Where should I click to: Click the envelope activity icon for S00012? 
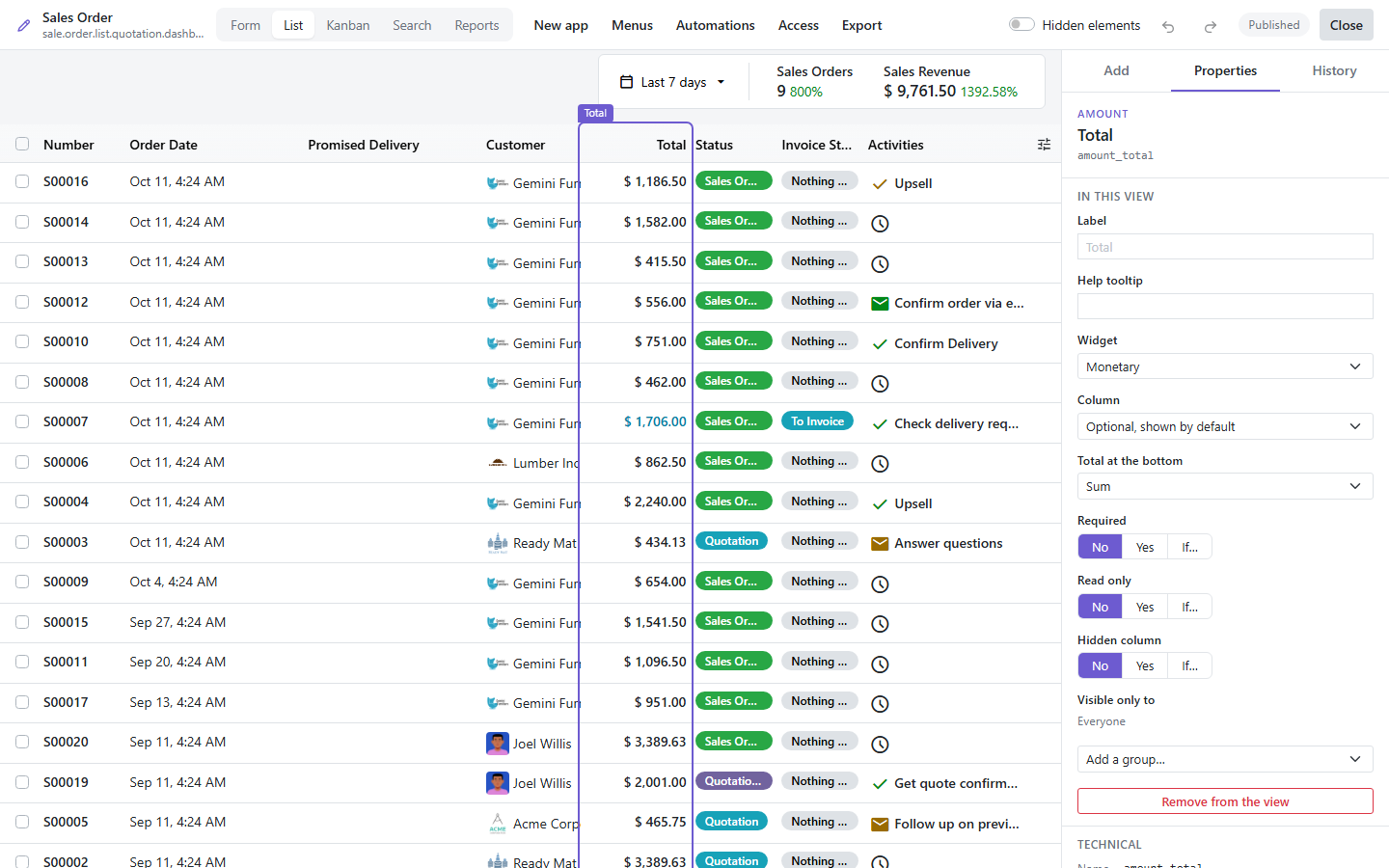[880, 303]
